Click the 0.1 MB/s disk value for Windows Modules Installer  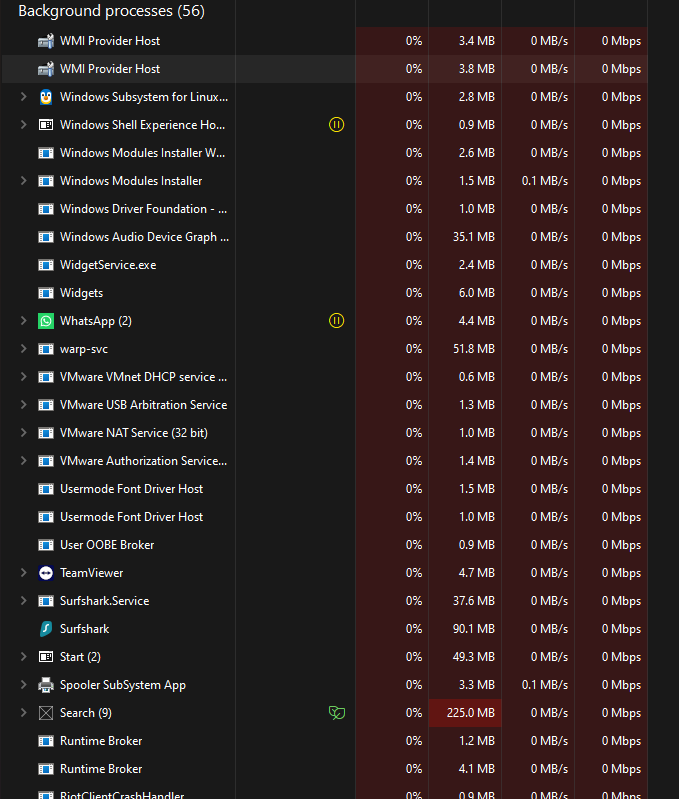tap(545, 181)
